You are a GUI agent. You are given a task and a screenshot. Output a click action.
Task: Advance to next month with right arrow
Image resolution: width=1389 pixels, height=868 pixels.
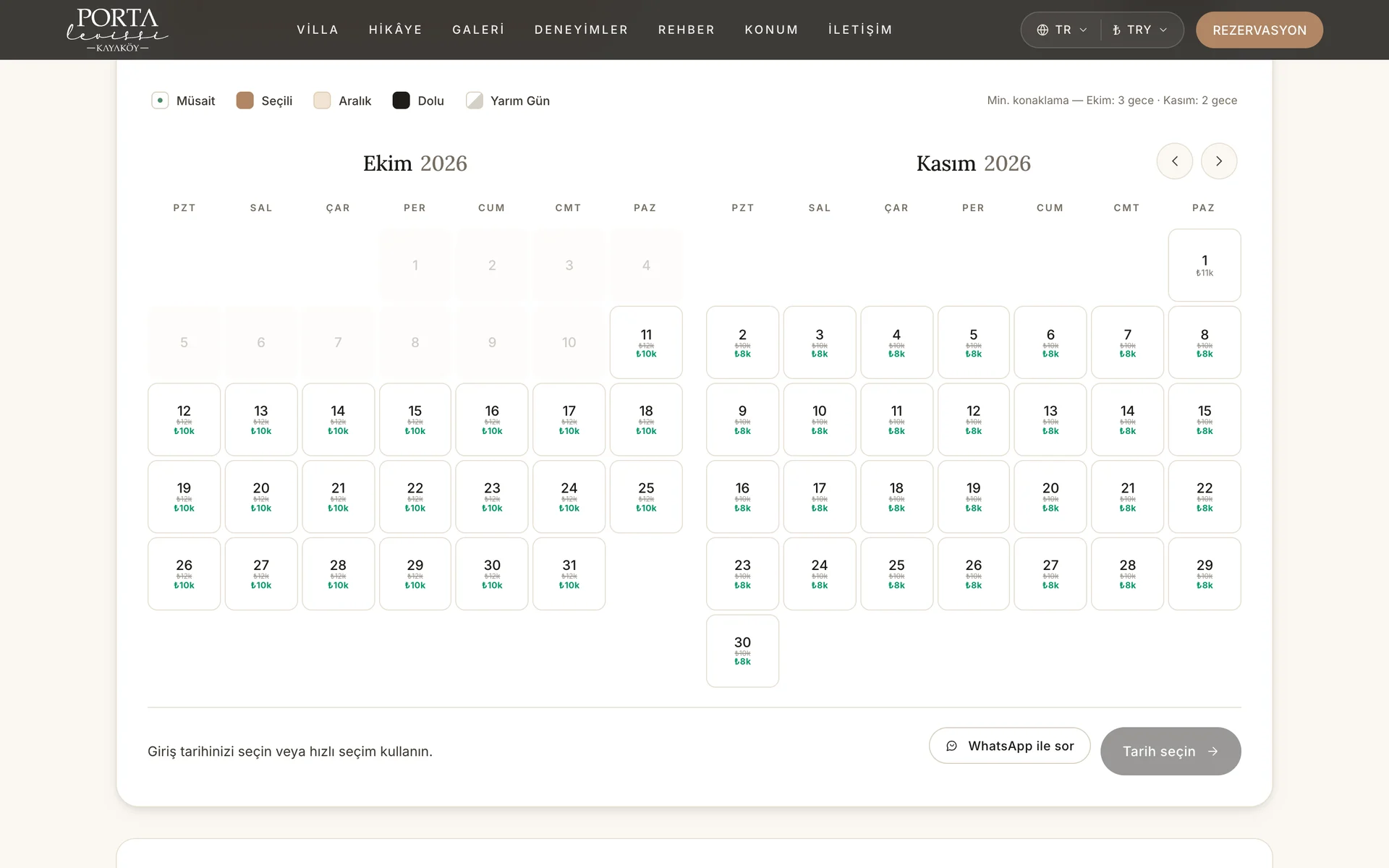click(x=1219, y=161)
